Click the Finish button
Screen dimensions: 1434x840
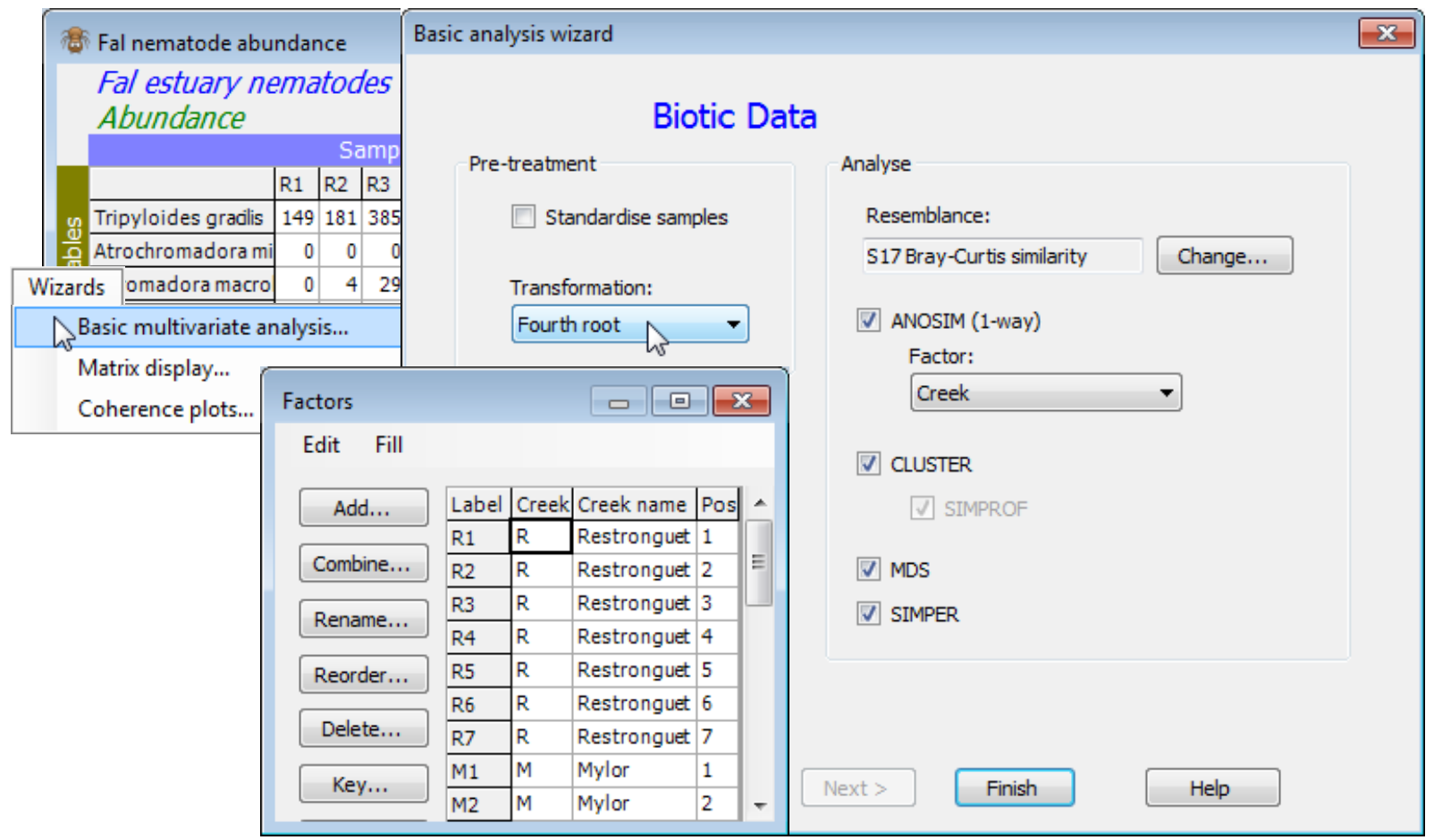pyautogui.click(x=1014, y=788)
